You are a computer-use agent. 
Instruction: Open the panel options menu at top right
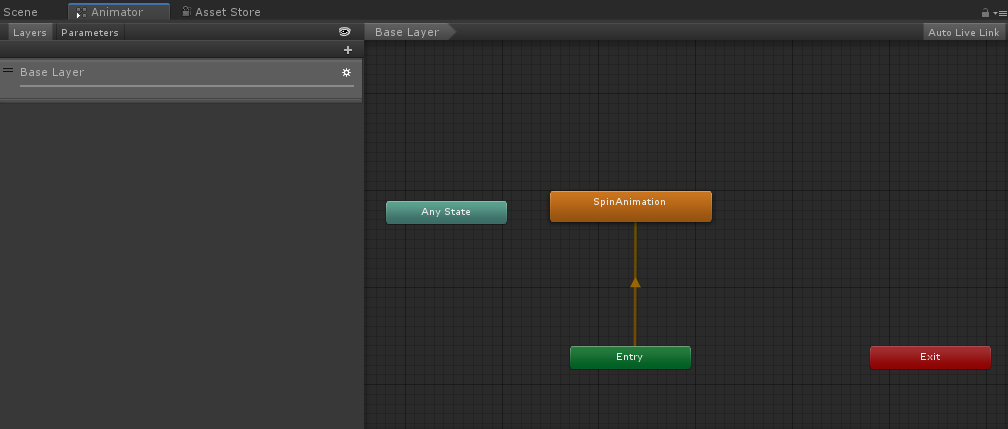[999, 13]
